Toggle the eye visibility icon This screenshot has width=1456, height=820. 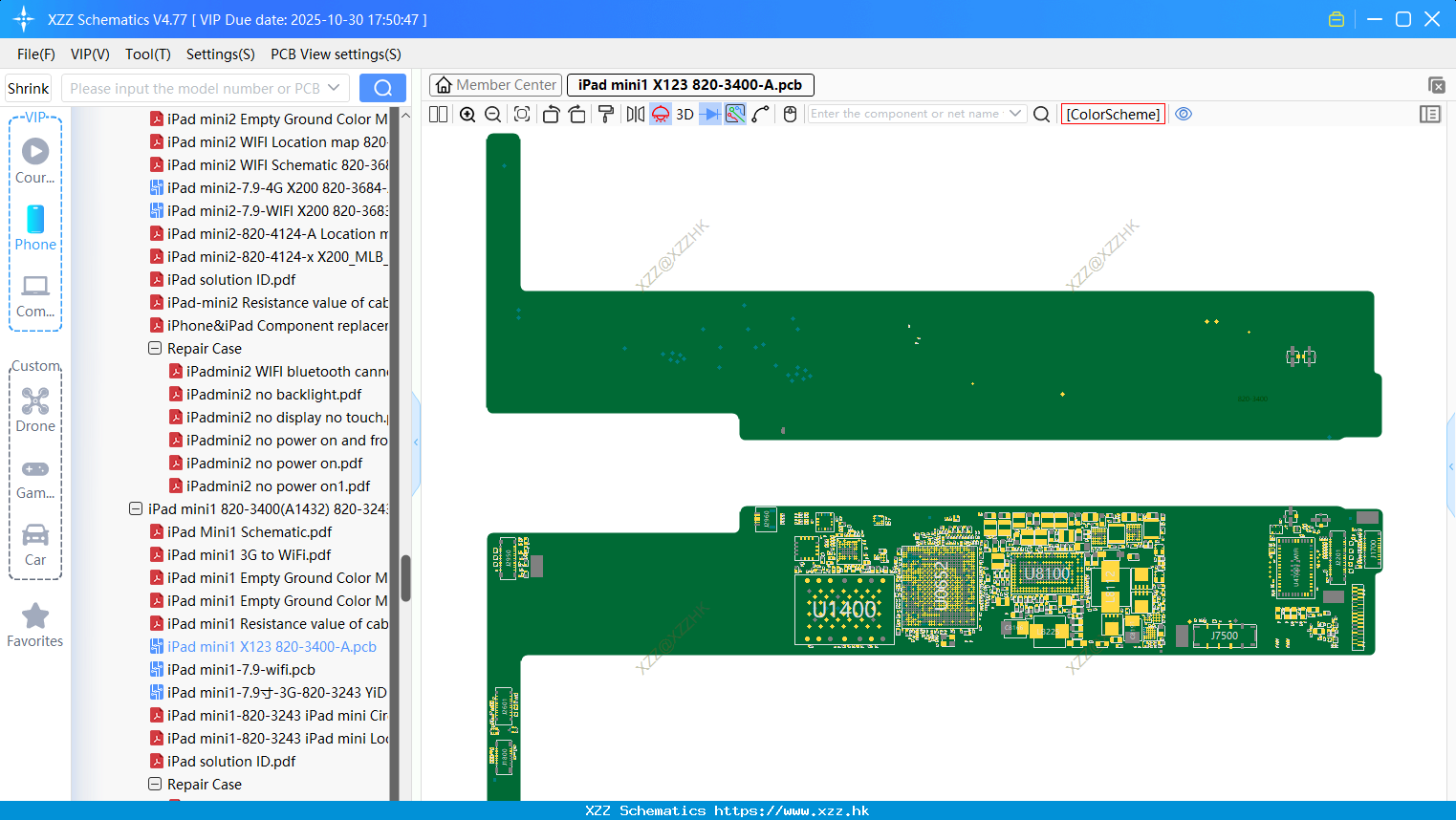point(1184,114)
